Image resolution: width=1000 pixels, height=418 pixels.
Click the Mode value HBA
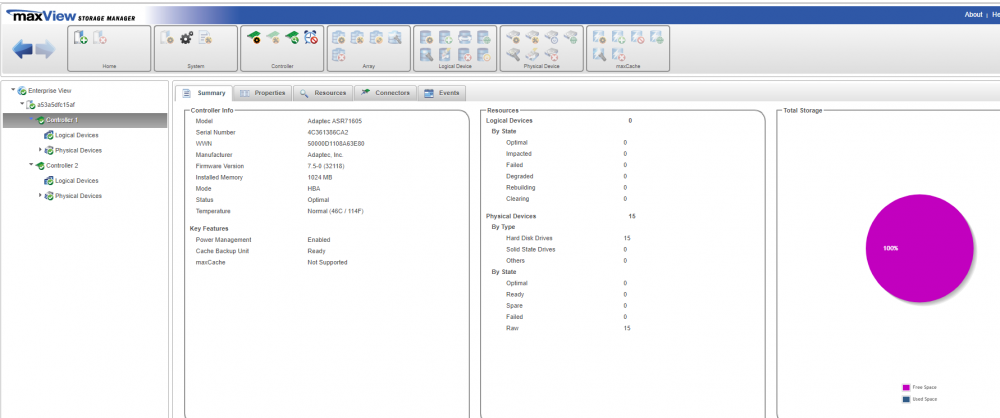(314, 189)
